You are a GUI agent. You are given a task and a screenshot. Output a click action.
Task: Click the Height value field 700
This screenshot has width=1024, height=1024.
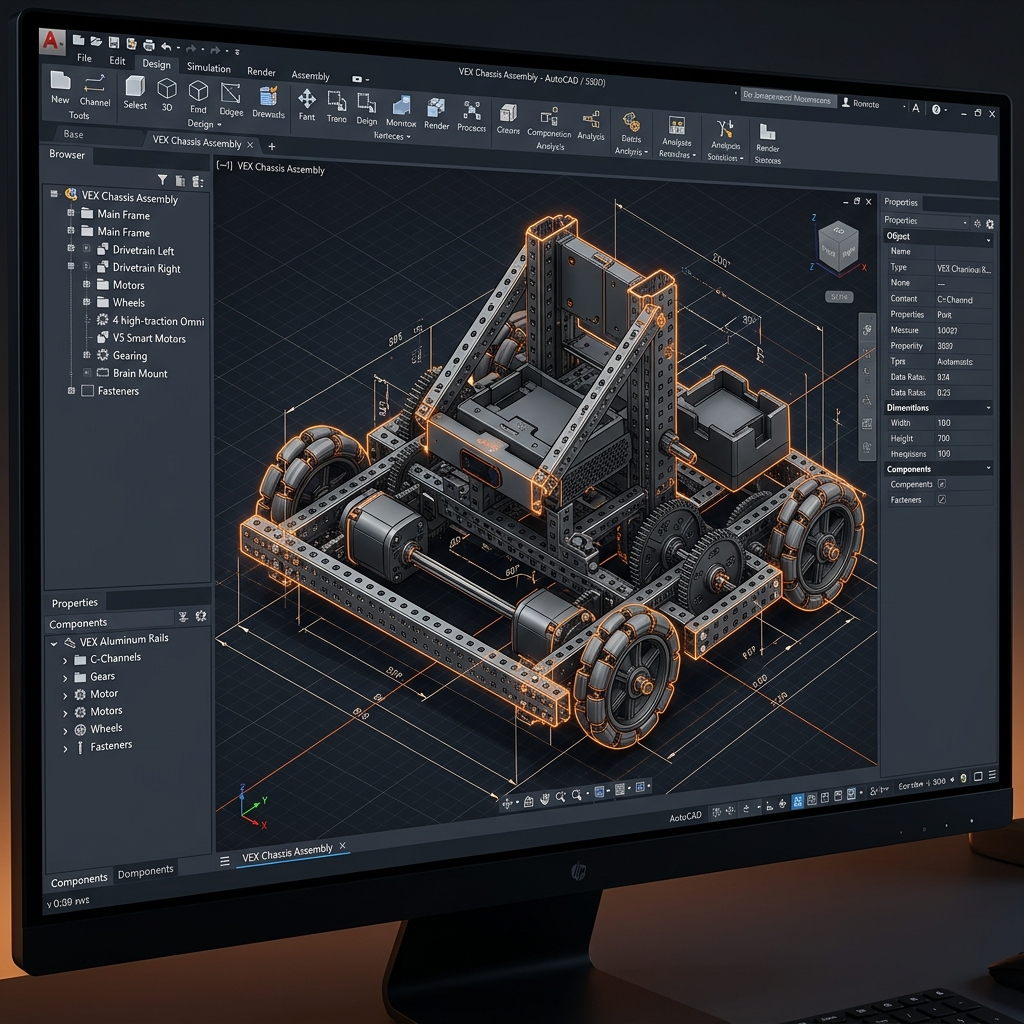[x=963, y=438]
